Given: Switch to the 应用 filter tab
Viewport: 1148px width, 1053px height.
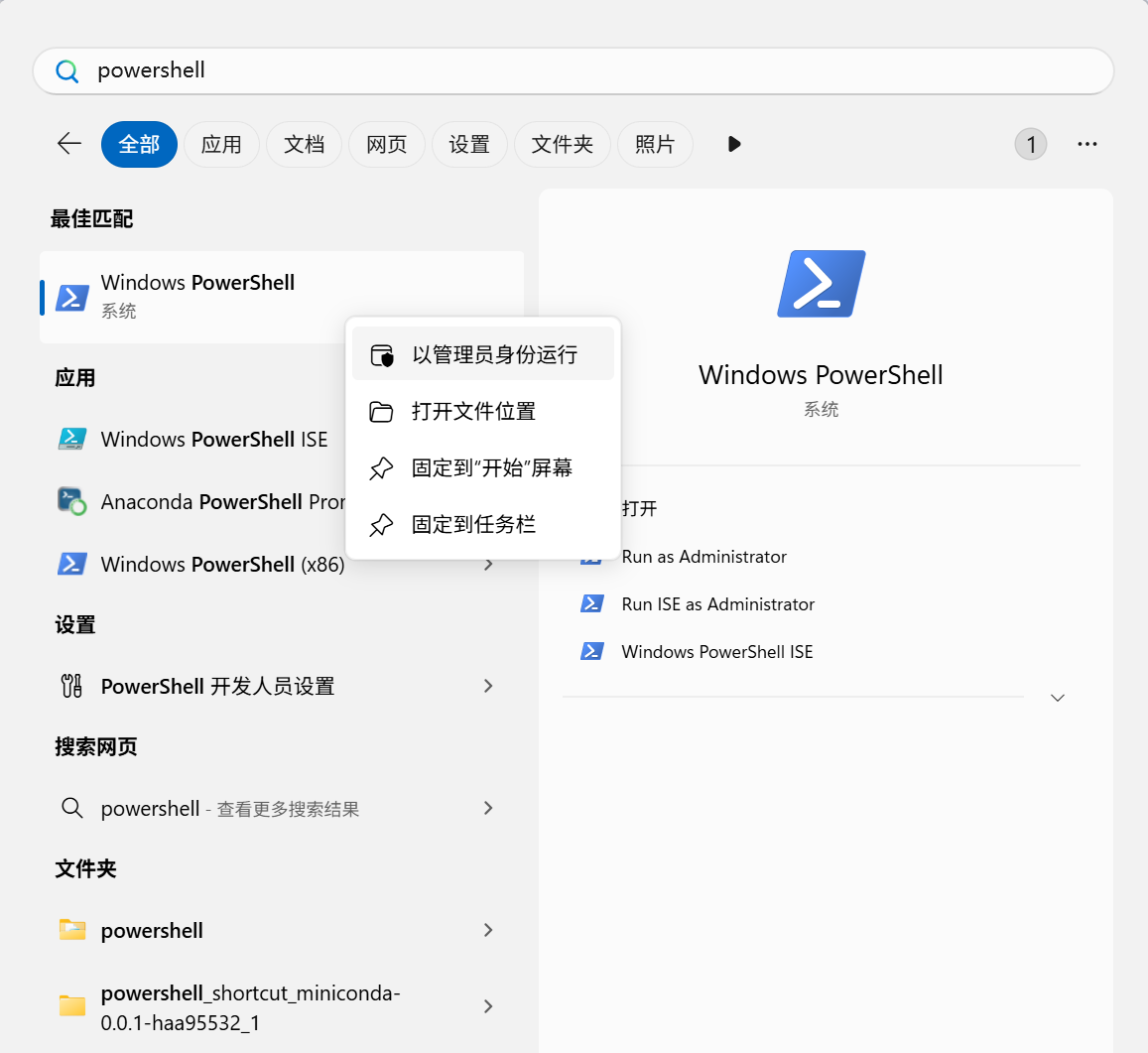Looking at the screenshot, I should (x=221, y=144).
